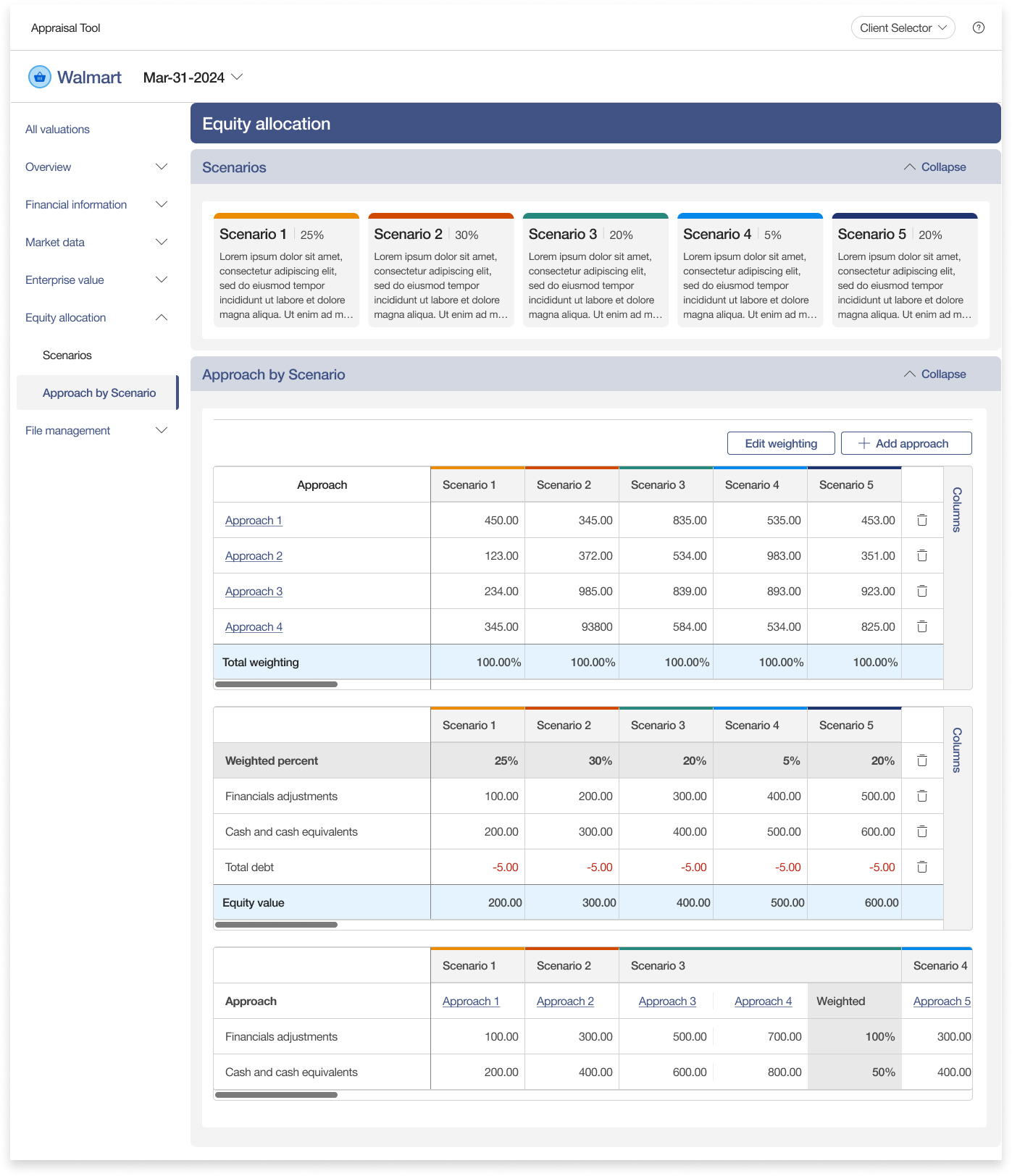1012x1176 pixels.
Task: Click the Add approach button
Action: tap(906, 443)
